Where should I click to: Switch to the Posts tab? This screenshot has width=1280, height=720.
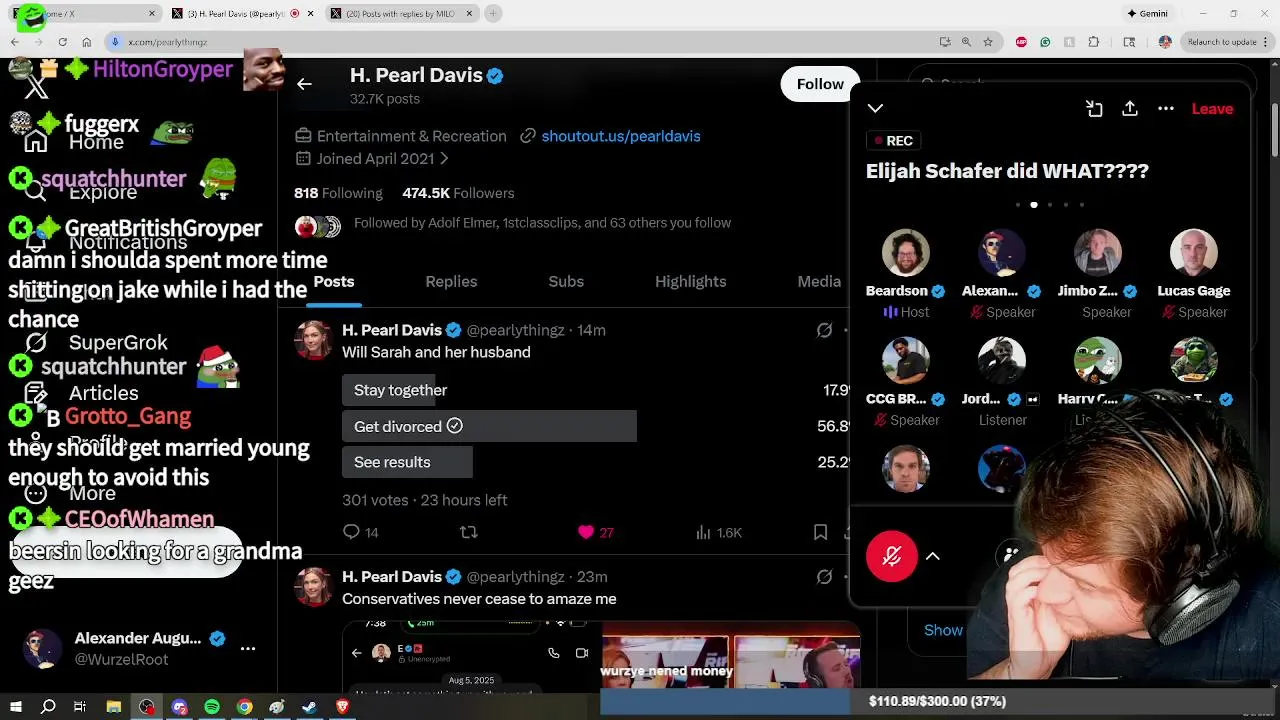click(x=334, y=282)
